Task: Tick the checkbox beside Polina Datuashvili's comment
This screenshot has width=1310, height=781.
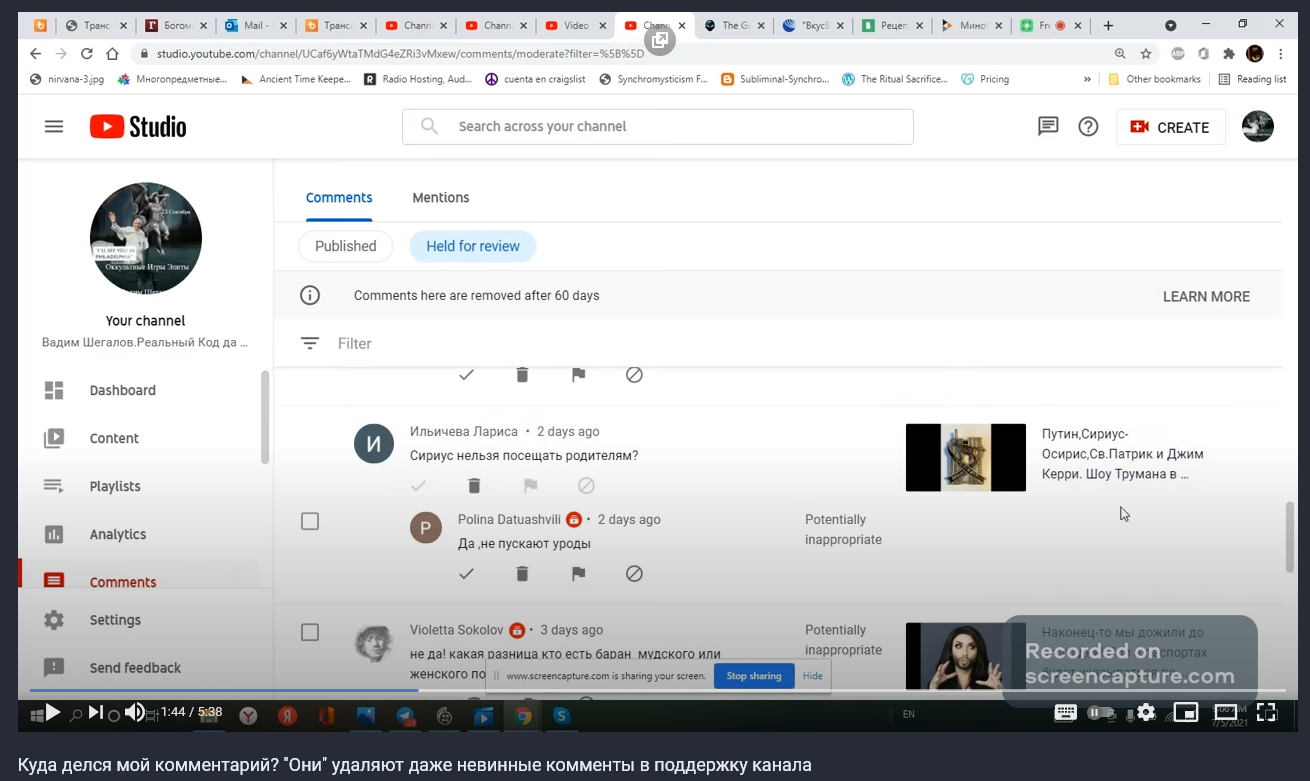Action: coord(310,521)
